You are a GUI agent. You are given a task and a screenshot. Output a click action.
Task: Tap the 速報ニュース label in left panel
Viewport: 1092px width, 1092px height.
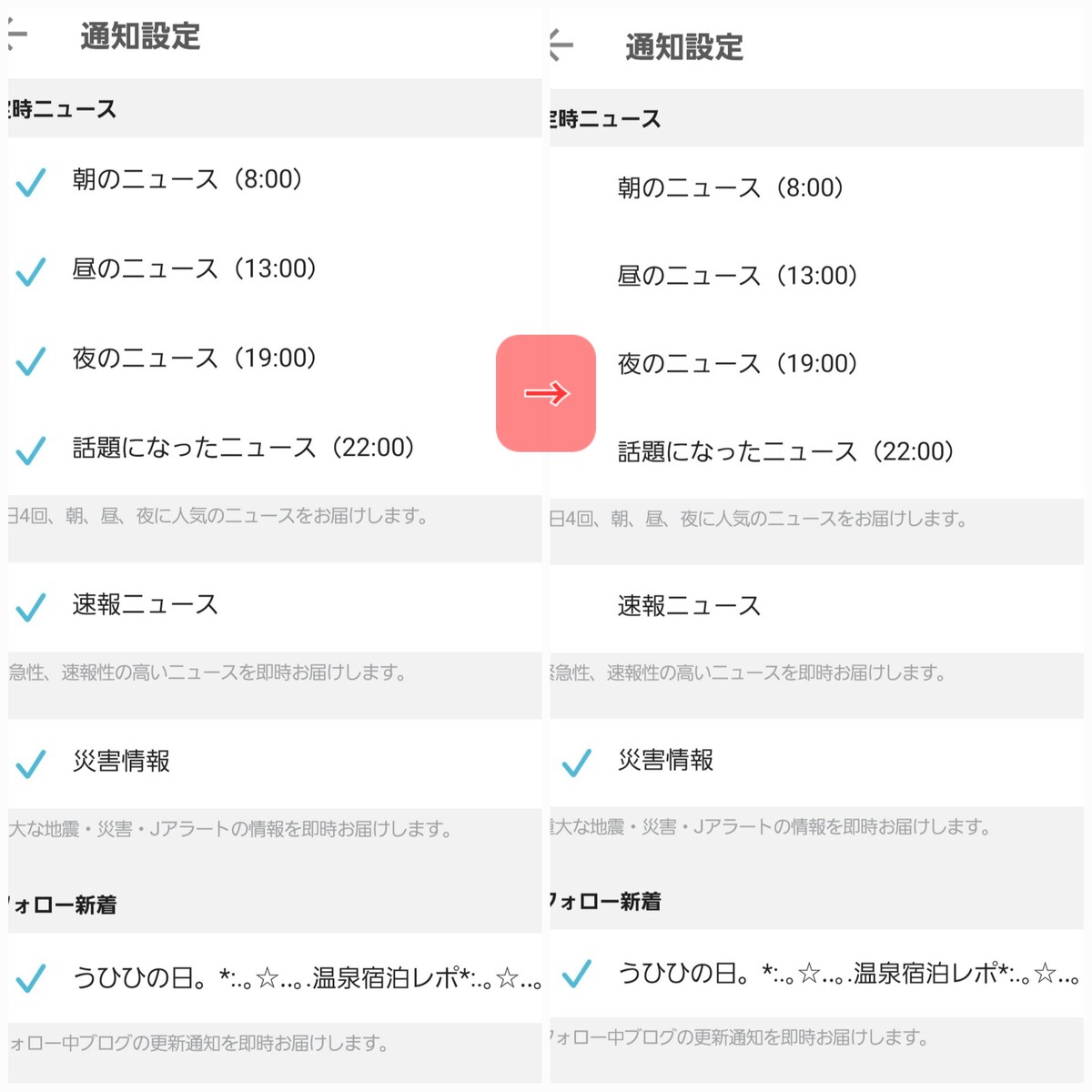146,605
